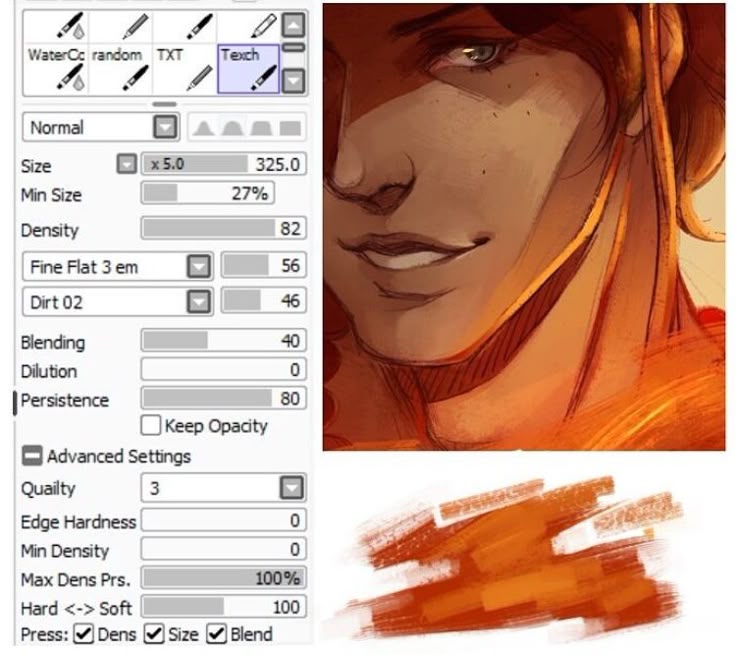
Task: Click the watercolor brush icon above the WaterCc label
Action: pos(71,26)
